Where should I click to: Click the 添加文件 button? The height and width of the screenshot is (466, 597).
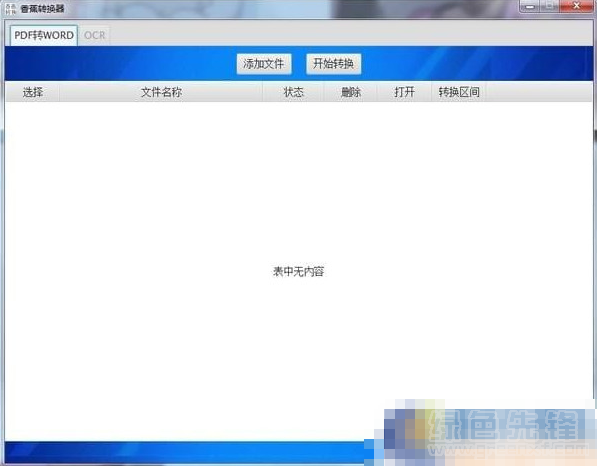click(264, 64)
